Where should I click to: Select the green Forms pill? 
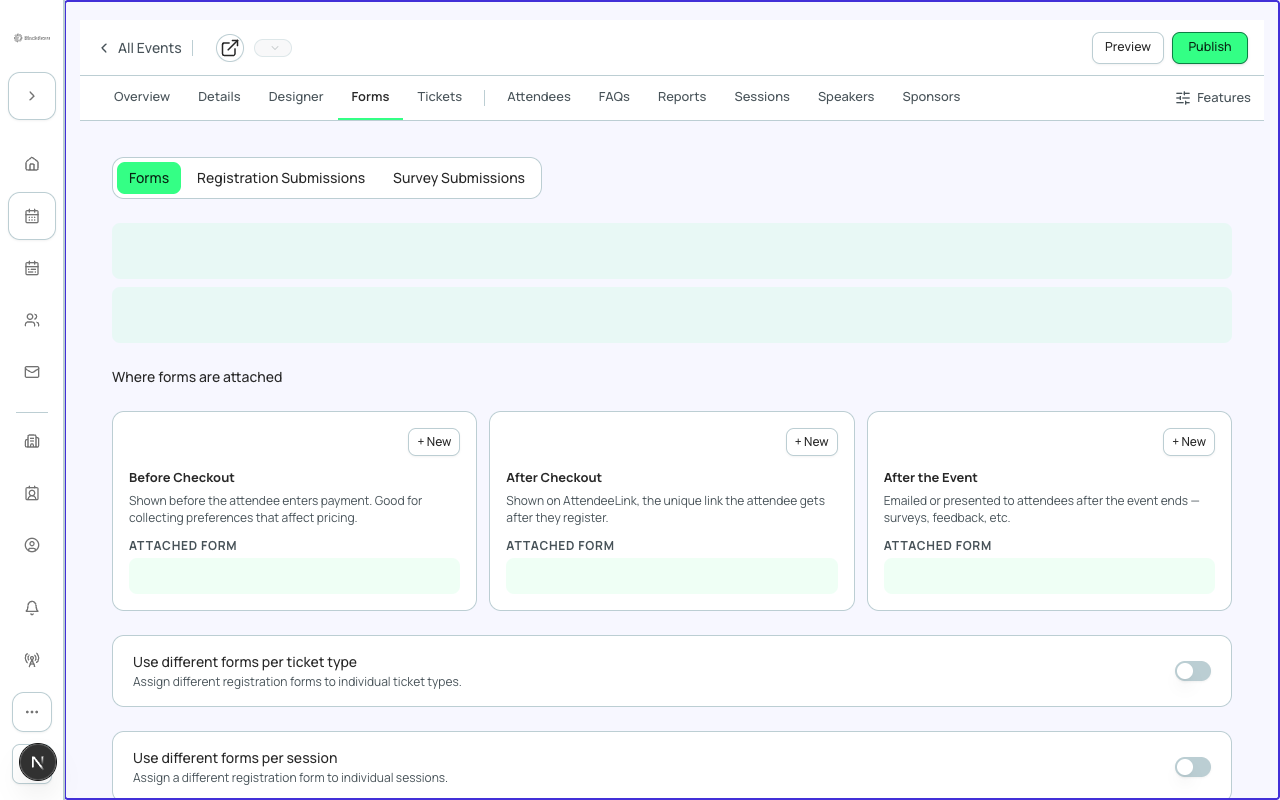(x=149, y=178)
